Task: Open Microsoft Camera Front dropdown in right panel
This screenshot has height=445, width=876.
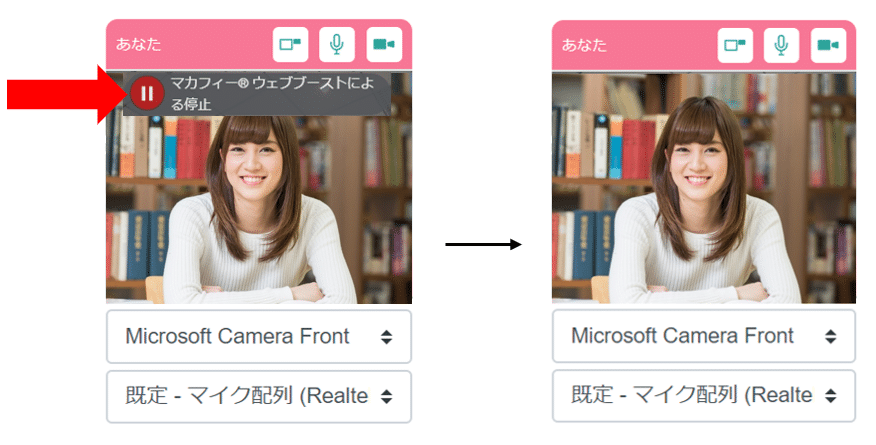Action: tap(704, 336)
